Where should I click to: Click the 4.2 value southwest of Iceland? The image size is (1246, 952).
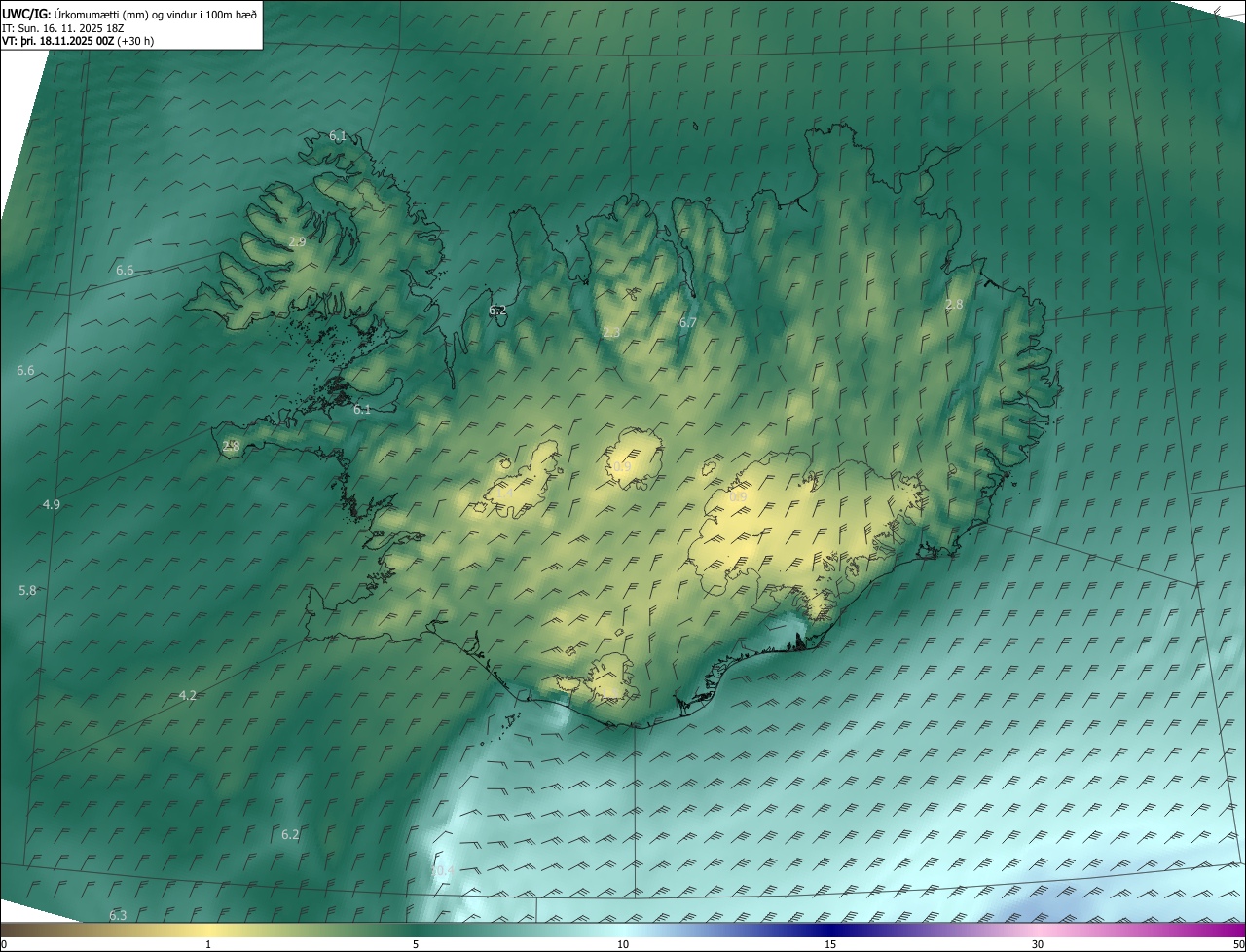[x=188, y=695]
